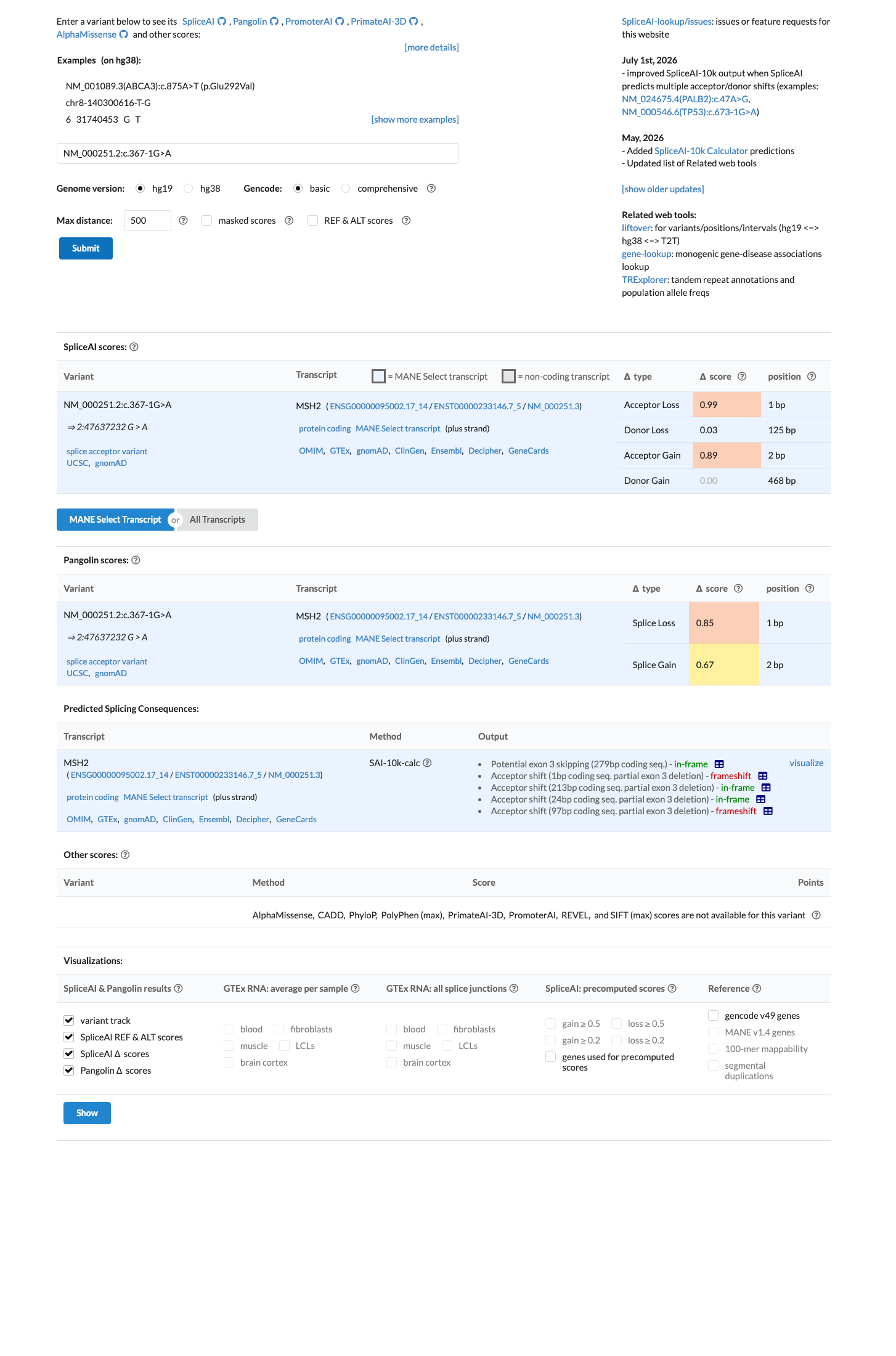Click help icon next to SAI-10k-calc
Viewport: 896px width, 1356px height.
pyautogui.click(x=427, y=763)
